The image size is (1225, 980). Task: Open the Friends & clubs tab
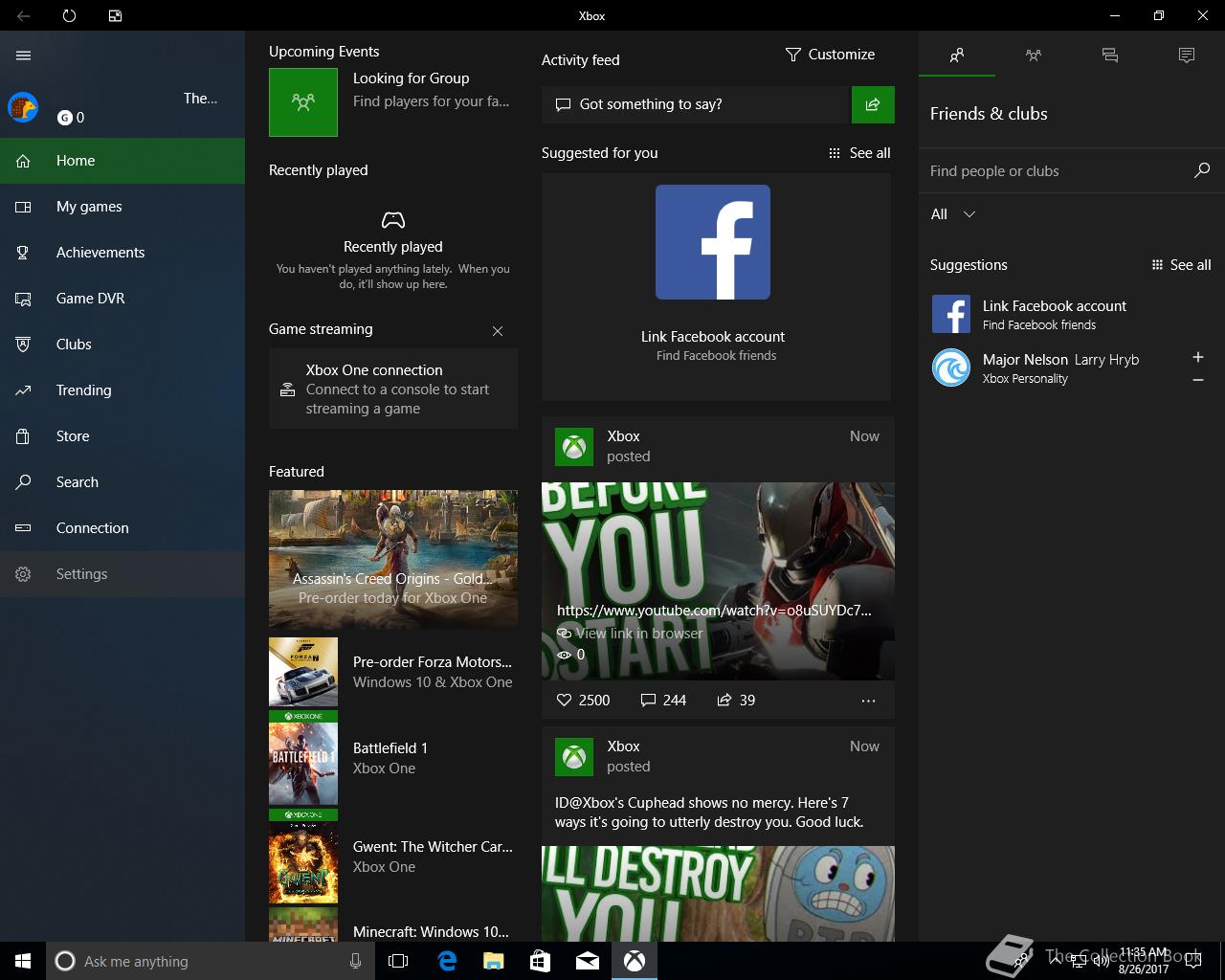(x=957, y=56)
